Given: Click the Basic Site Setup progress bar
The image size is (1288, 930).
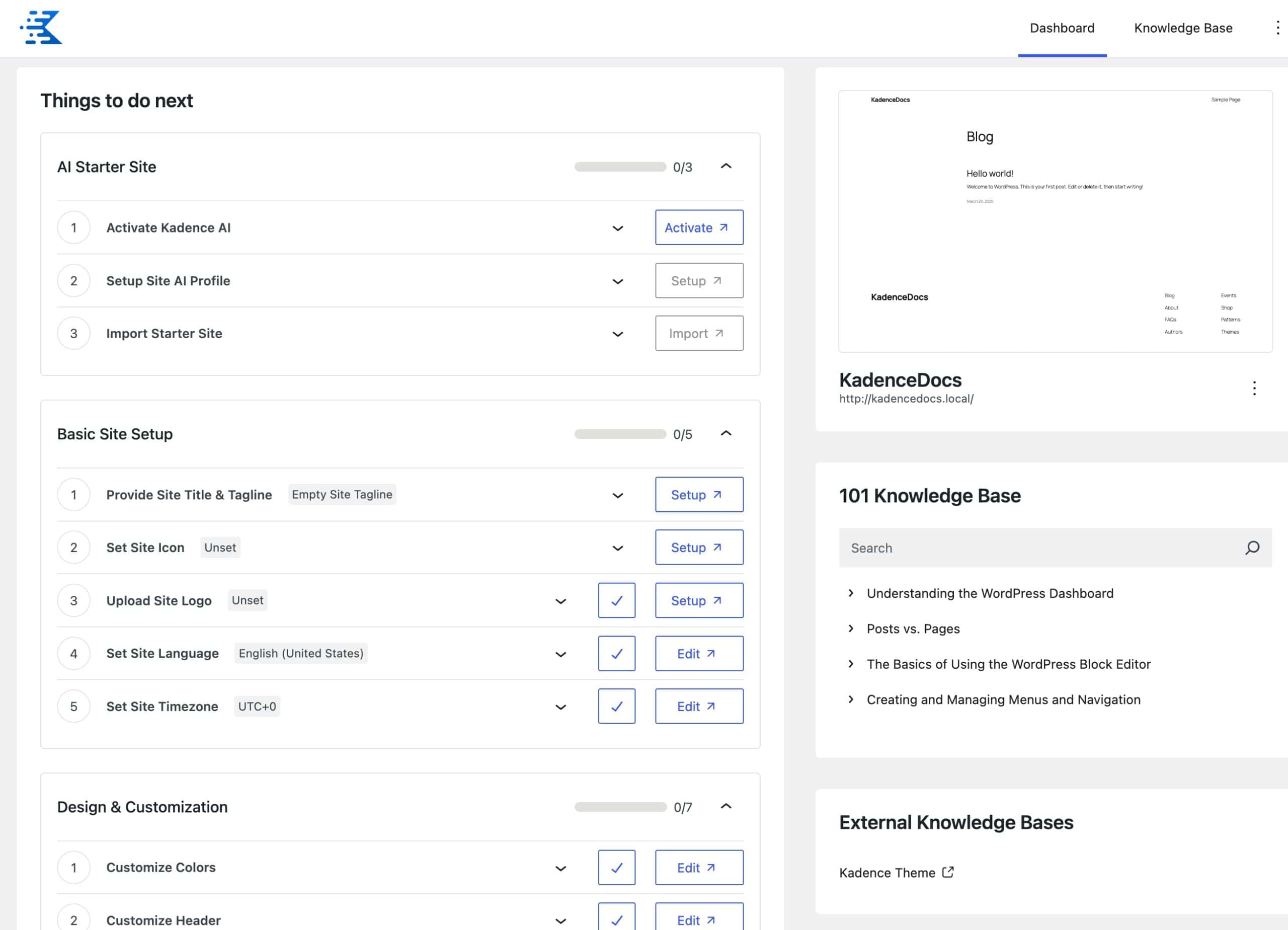Looking at the screenshot, I should pyautogui.click(x=620, y=434).
